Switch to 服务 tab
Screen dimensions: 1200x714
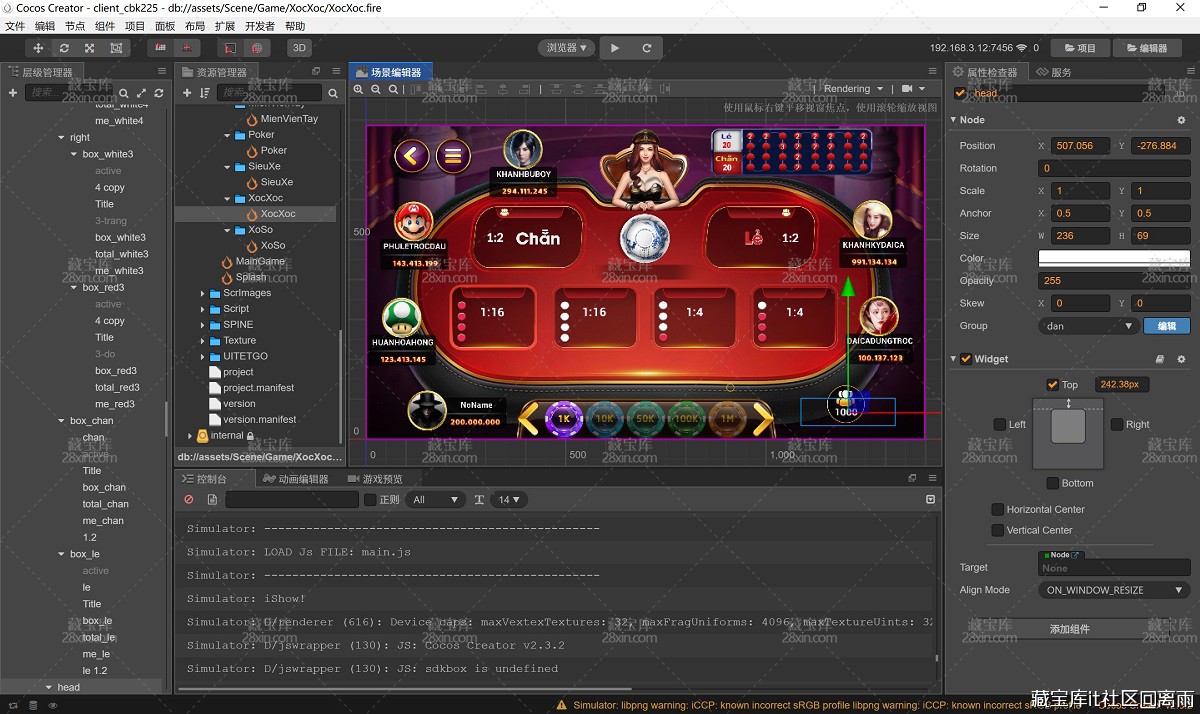tap(1054, 72)
